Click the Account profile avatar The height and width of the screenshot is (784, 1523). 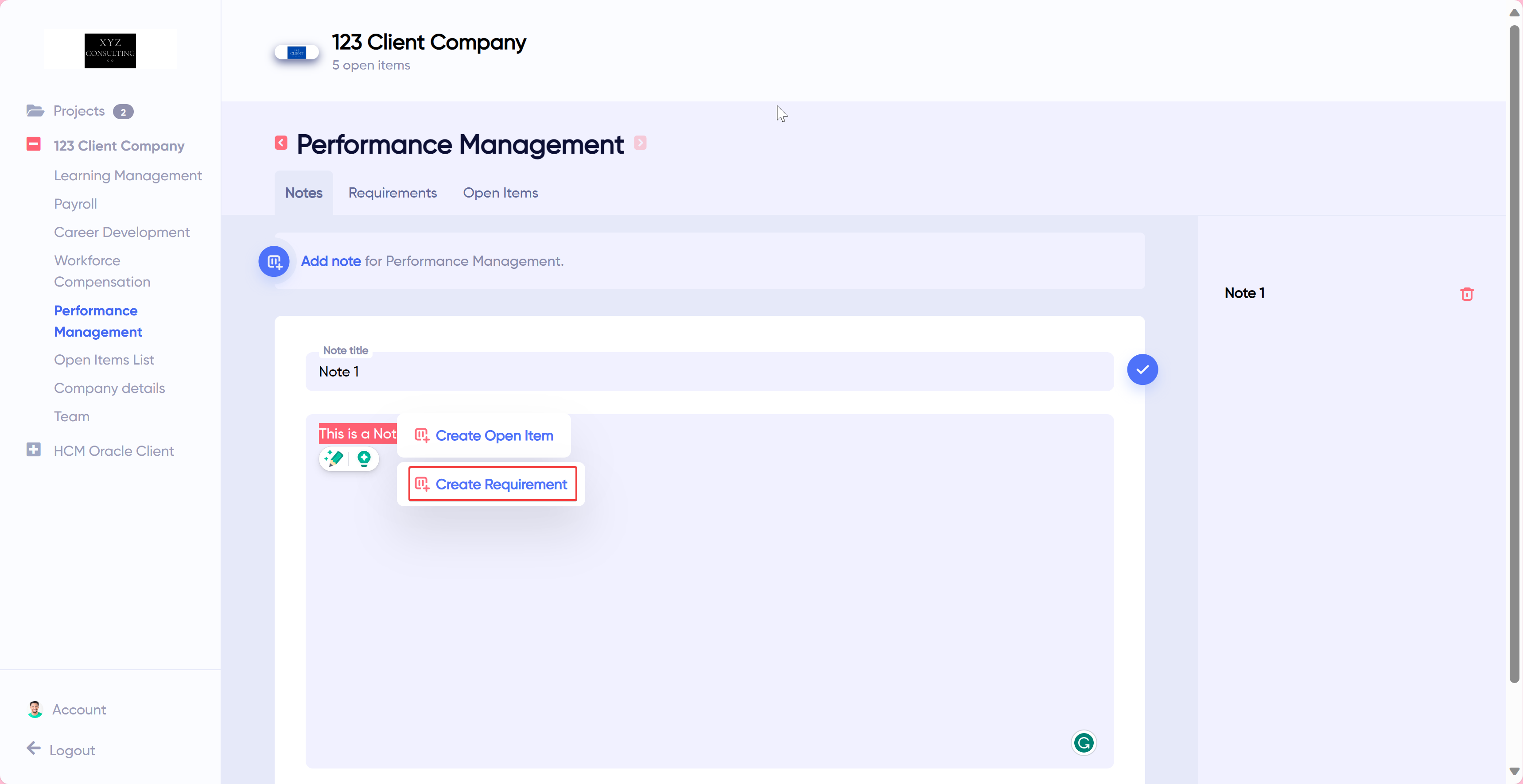point(35,709)
